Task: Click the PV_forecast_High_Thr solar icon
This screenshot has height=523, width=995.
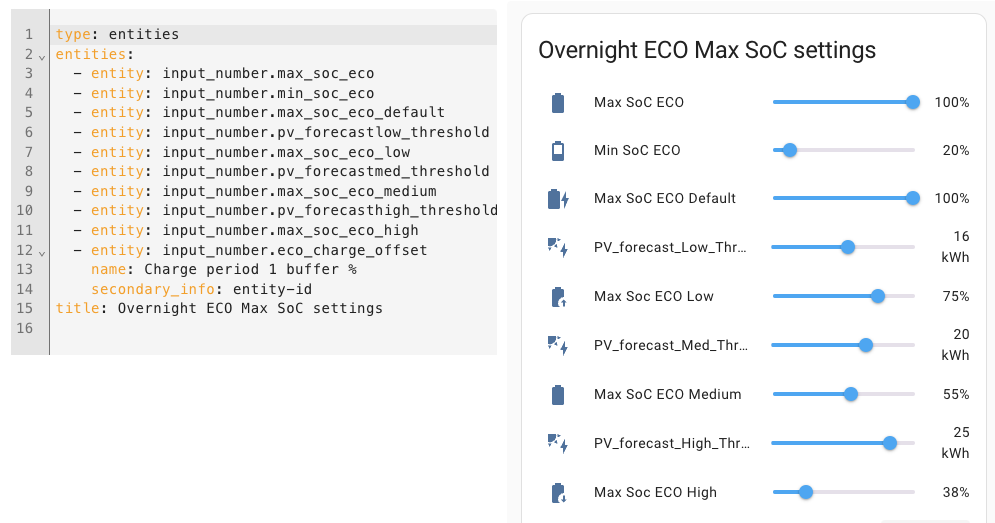Action: (x=558, y=443)
